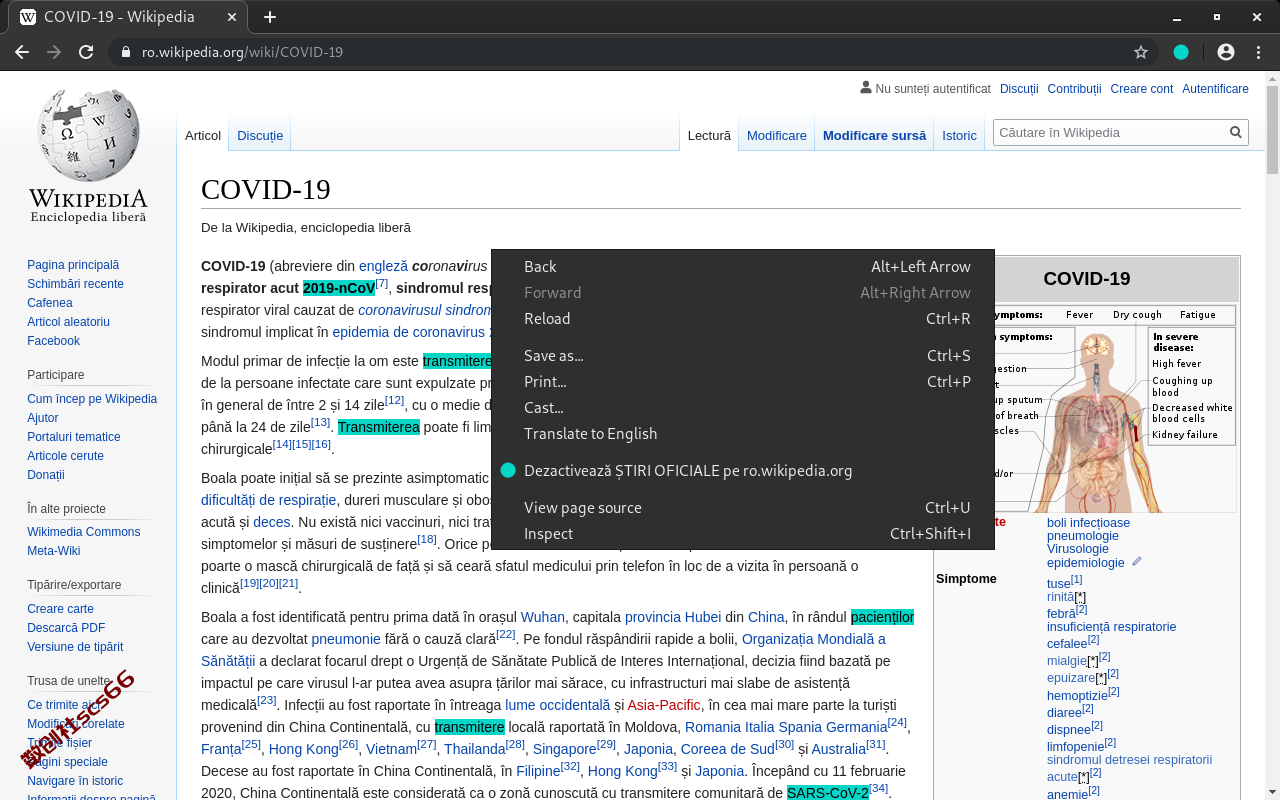Click Dezactivează ȘTIRI OFICIALE menu entry
The width and height of the screenshot is (1280, 800).
pyautogui.click(x=743, y=470)
